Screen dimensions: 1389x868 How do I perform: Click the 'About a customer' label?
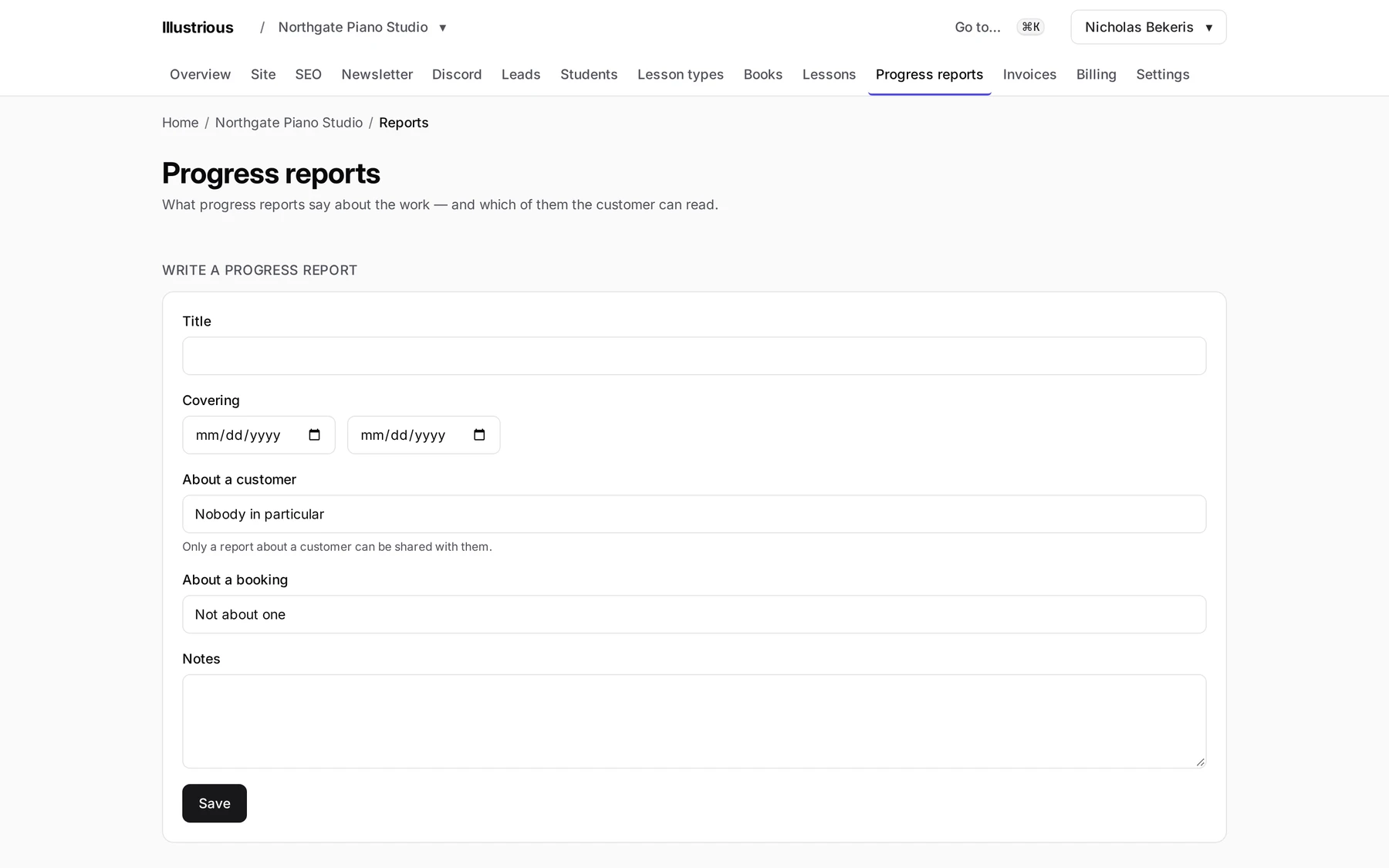(239, 479)
